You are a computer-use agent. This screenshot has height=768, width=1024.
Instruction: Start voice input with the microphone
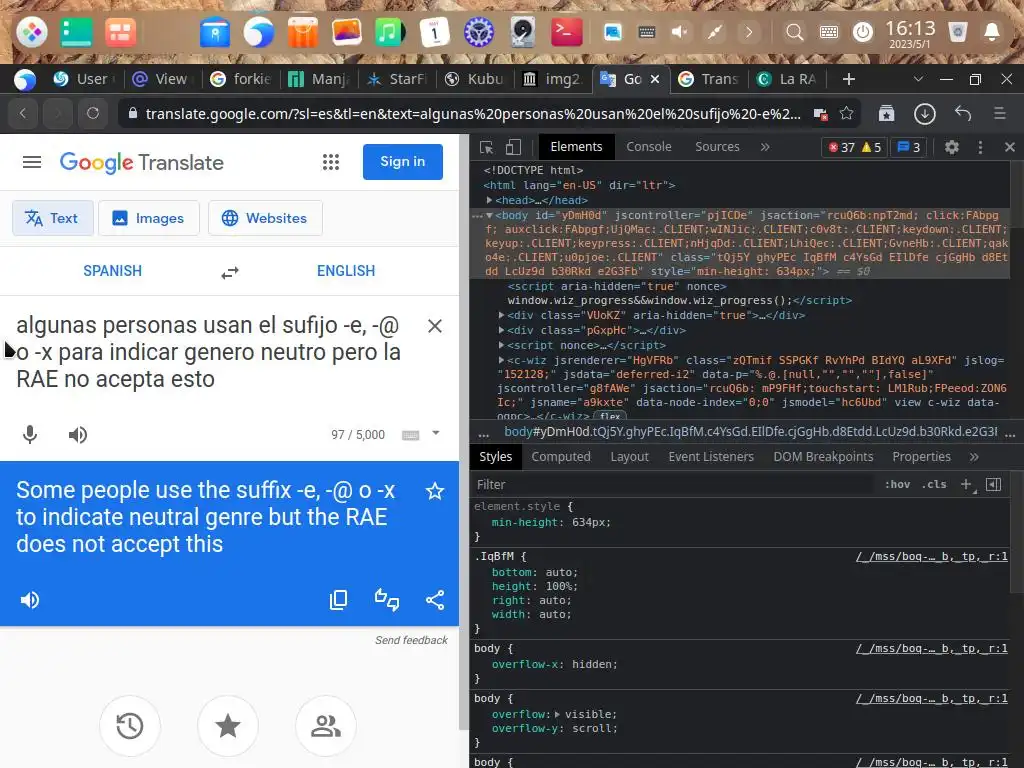(30, 435)
